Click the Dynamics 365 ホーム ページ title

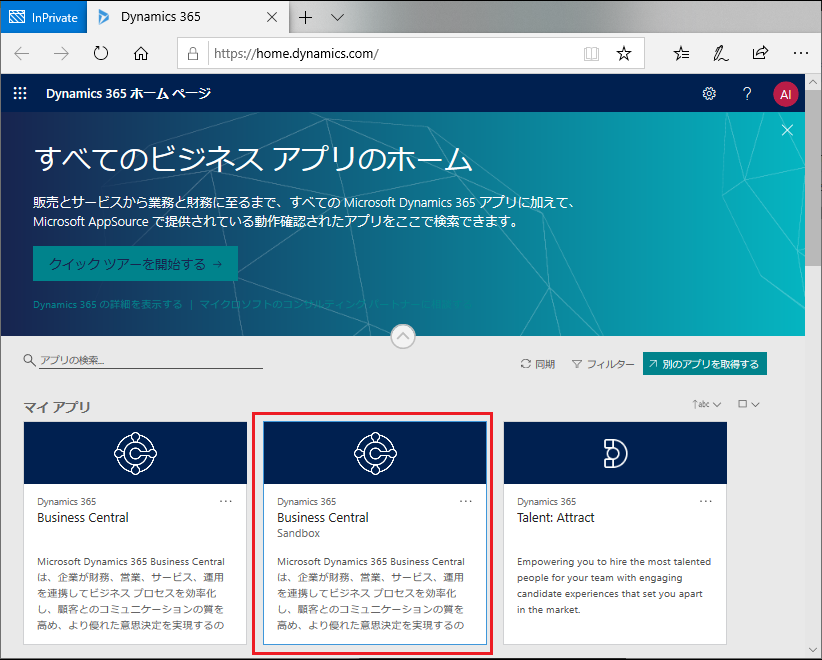pos(128,93)
